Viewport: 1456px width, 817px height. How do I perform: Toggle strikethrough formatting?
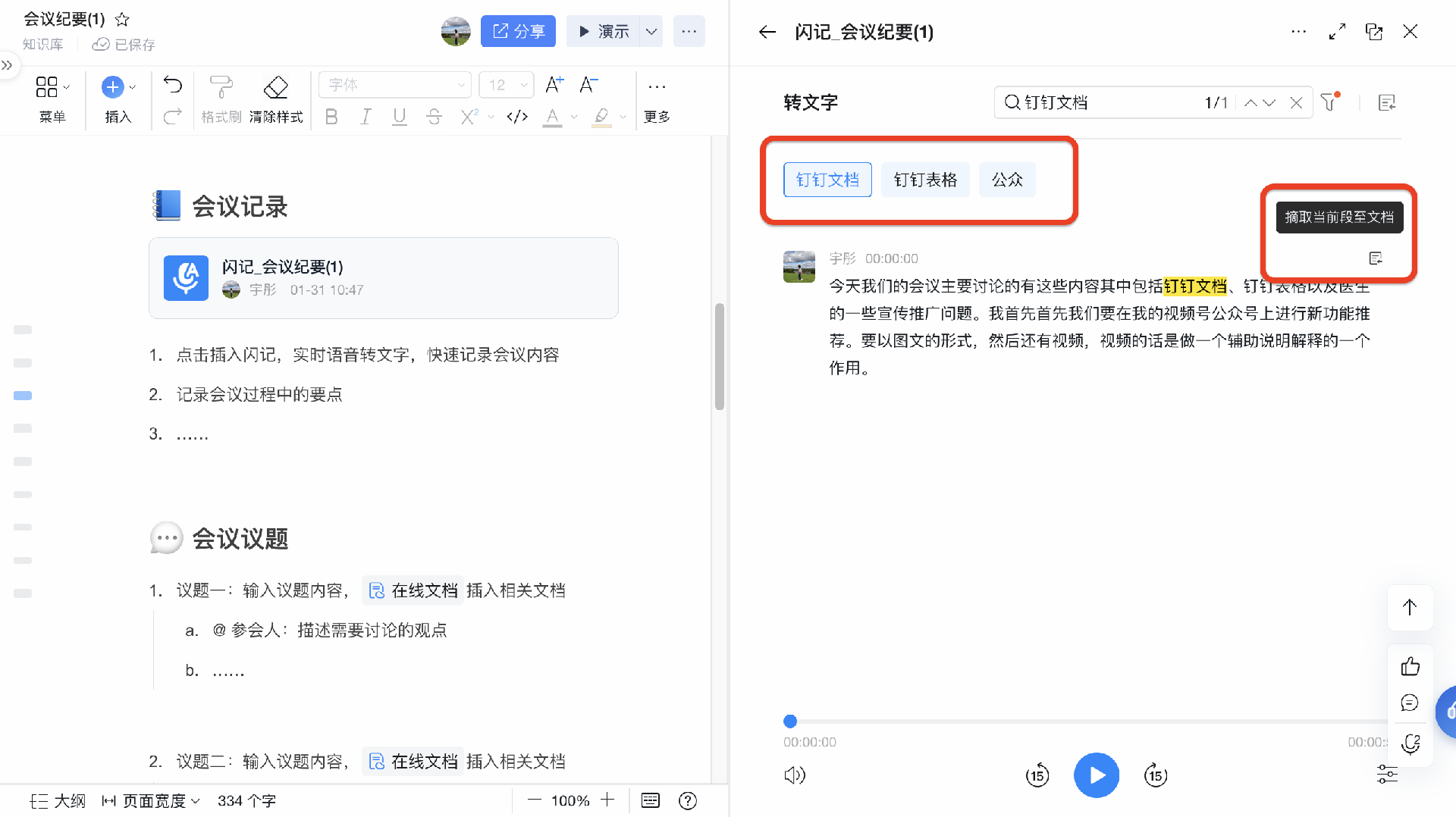click(434, 117)
